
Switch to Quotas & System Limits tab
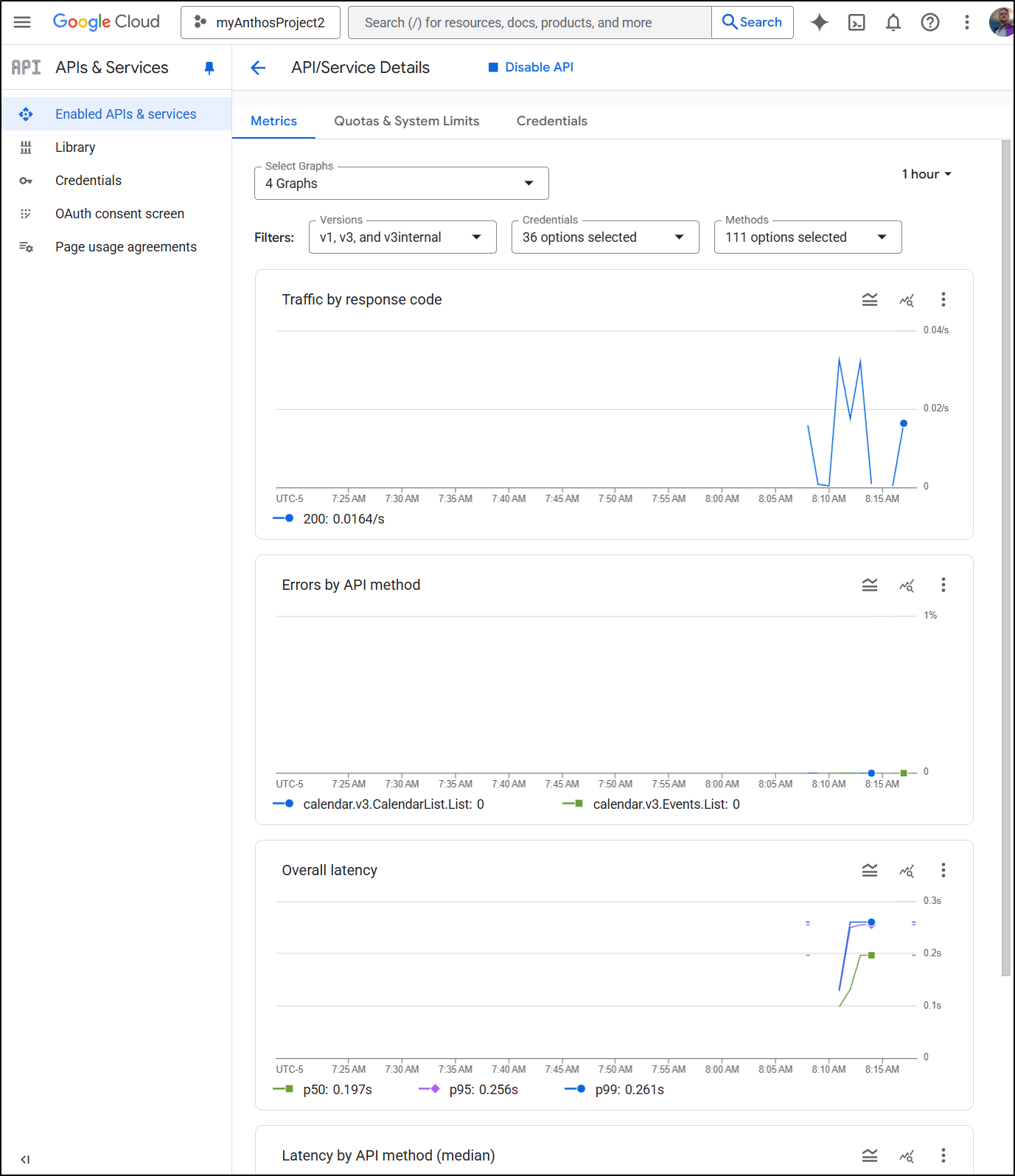[407, 121]
